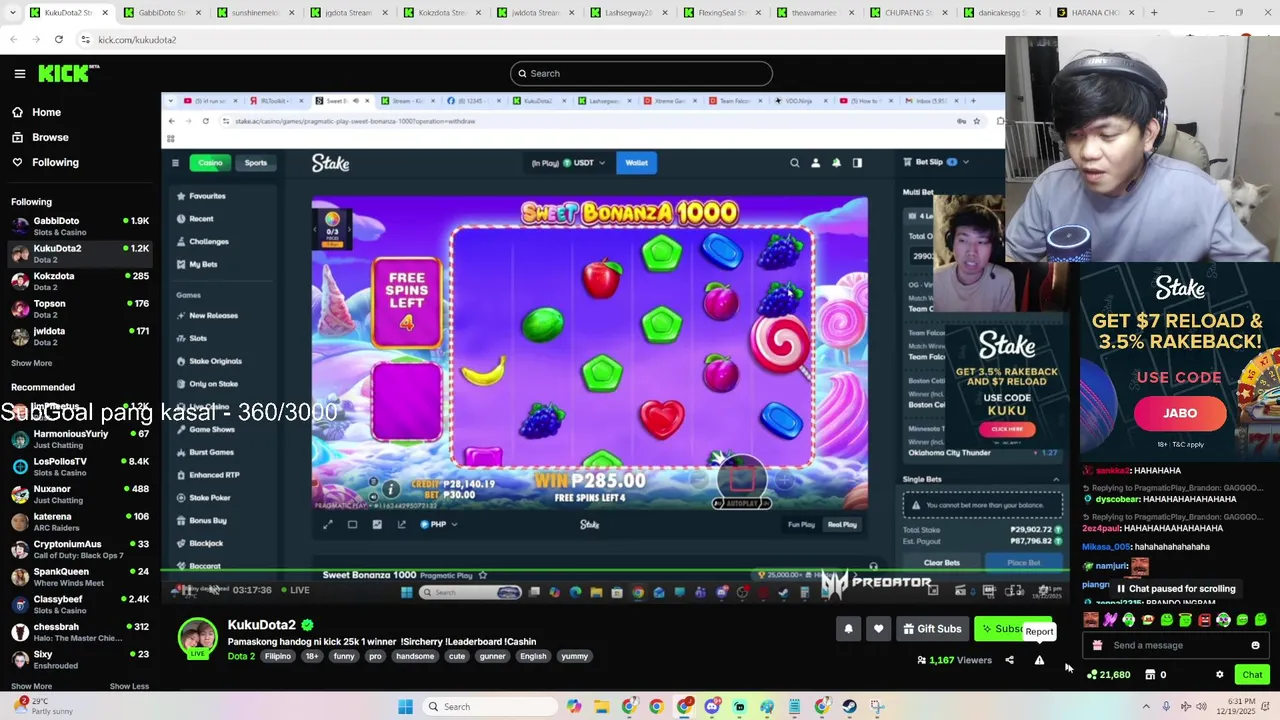1280x720 pixels.
Task: Click Clear Bets in bet slip
Action: coord(941,563)
